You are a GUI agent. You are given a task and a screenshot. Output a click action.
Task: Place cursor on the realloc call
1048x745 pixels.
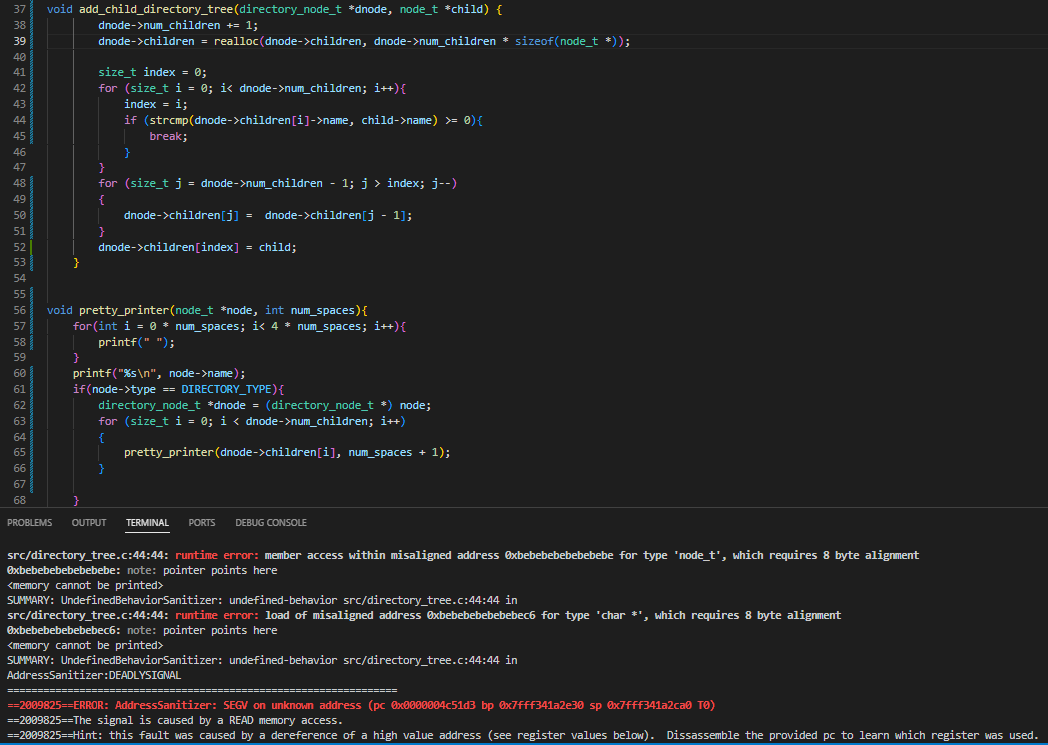coord(236,41)
